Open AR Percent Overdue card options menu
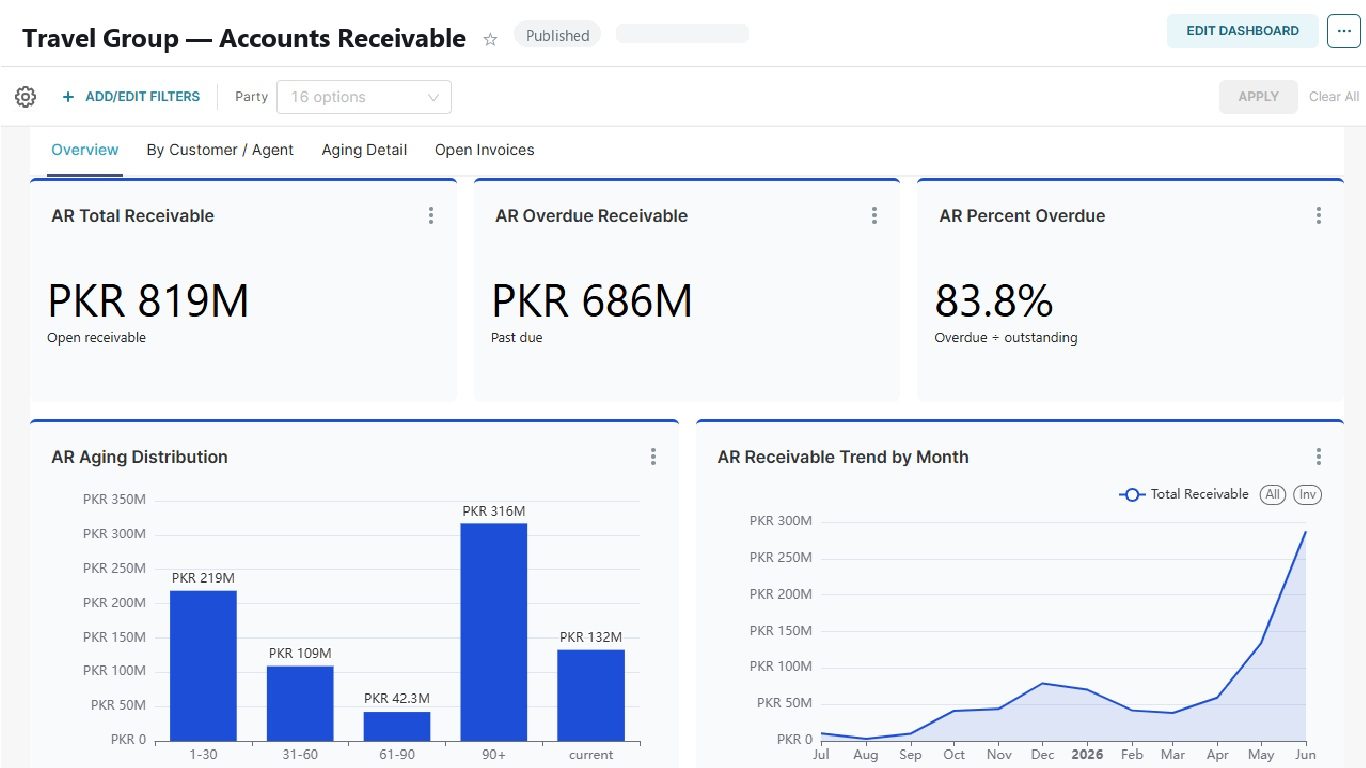The height and width of the screenshot is (768, 1366). [1318, 215]
